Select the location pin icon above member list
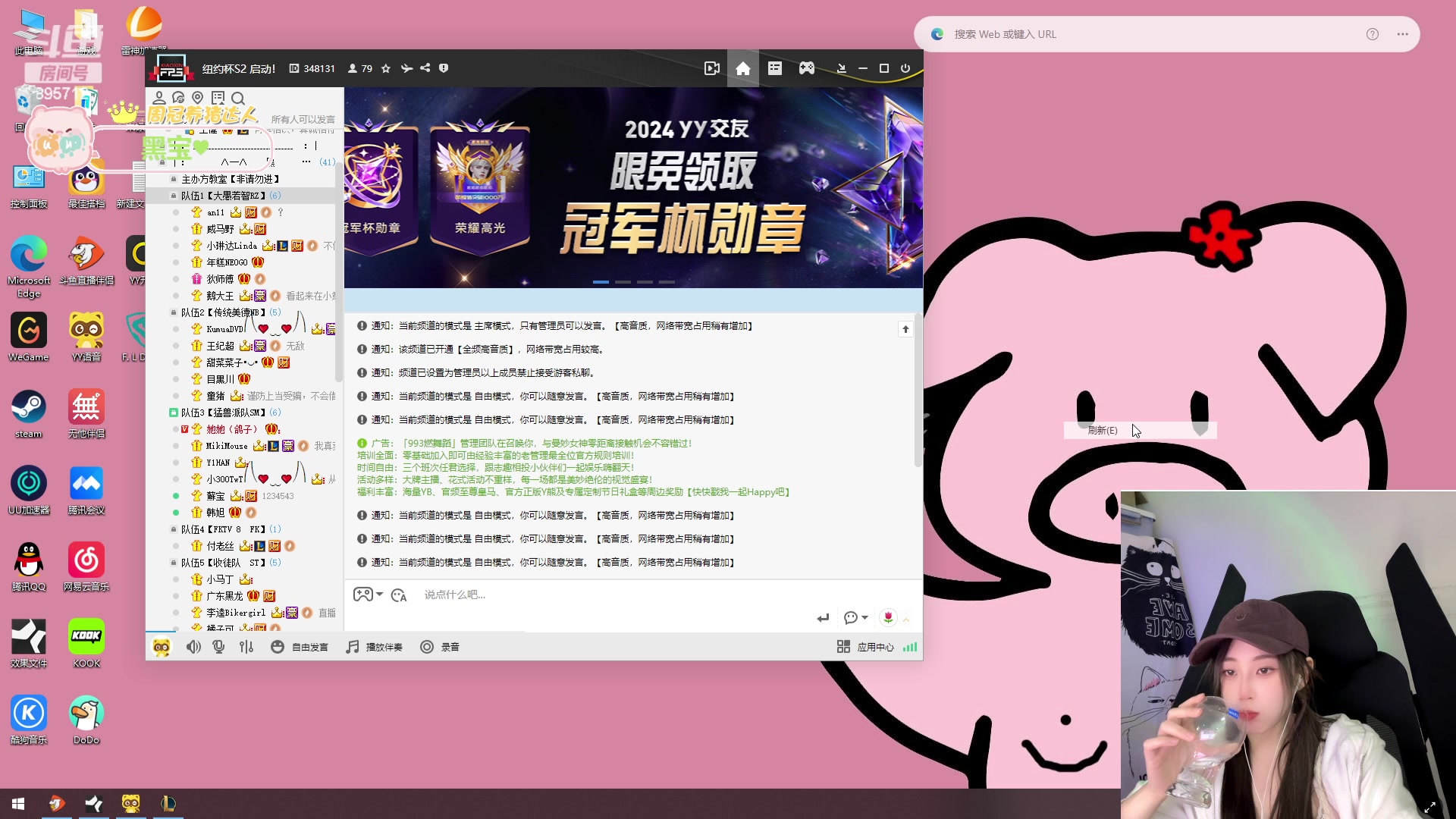The image size is (1456, 819). click(x=198, y=97)
